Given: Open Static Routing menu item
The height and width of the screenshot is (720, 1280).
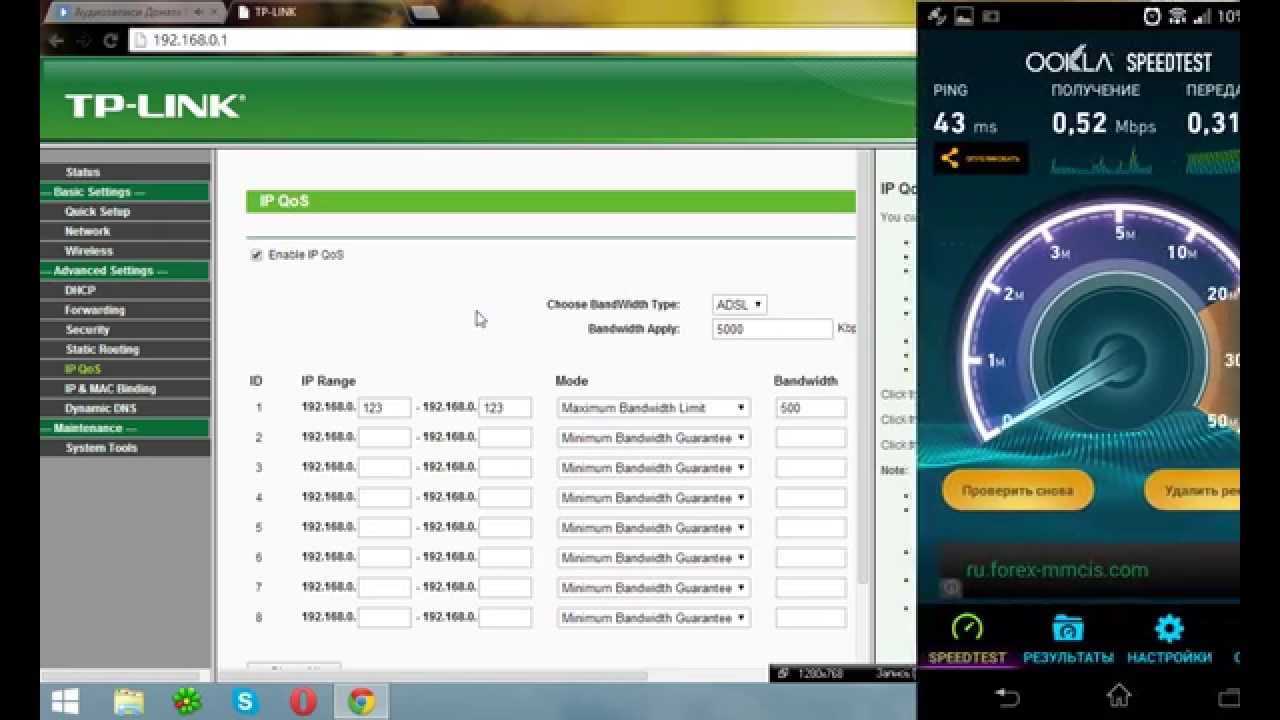Looking at the screenshot, I should 102,350.
